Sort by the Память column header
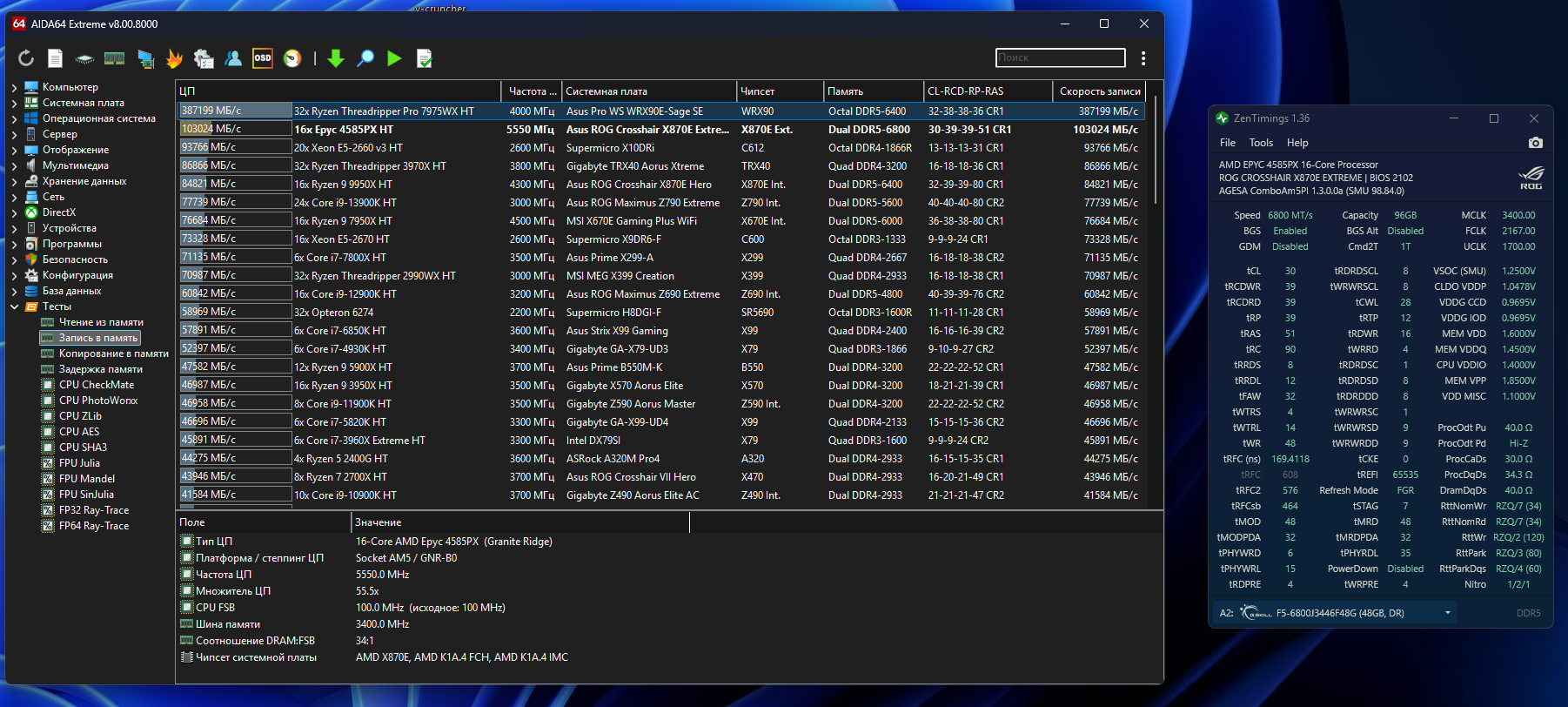The width and height of the screenshot is (1568, 707). [874, 91]
